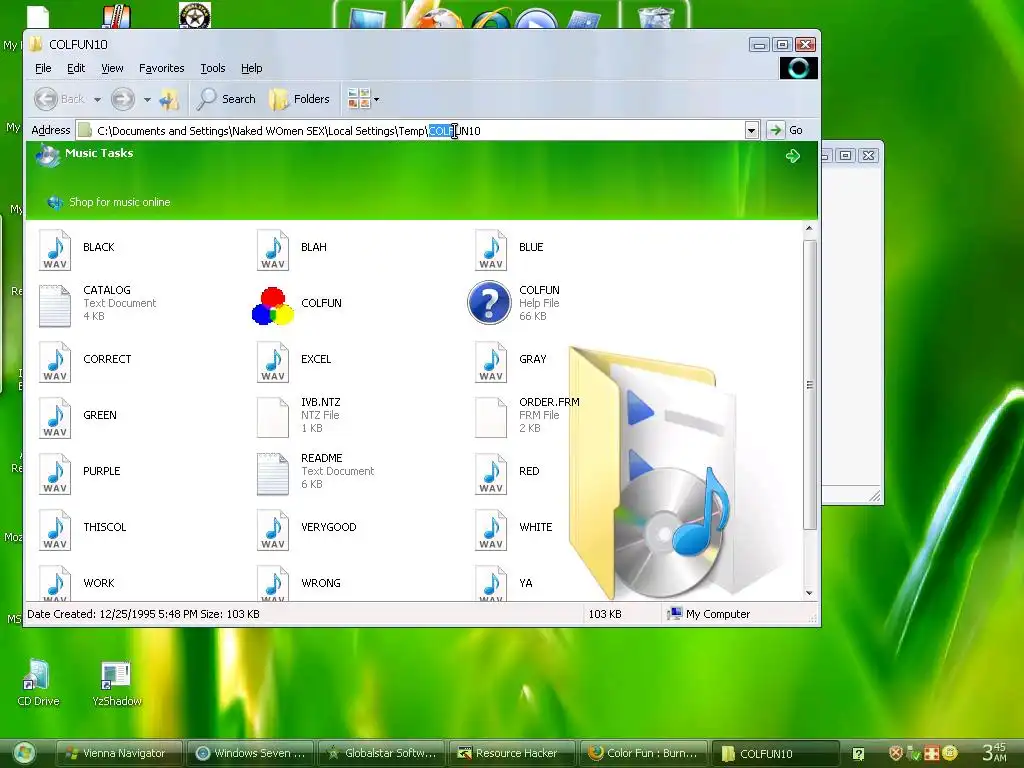The image size is (1024, 768).
Task: Switch to Windows Seven taskbar button
Action: pyautogui.click(x=250, y=754)
